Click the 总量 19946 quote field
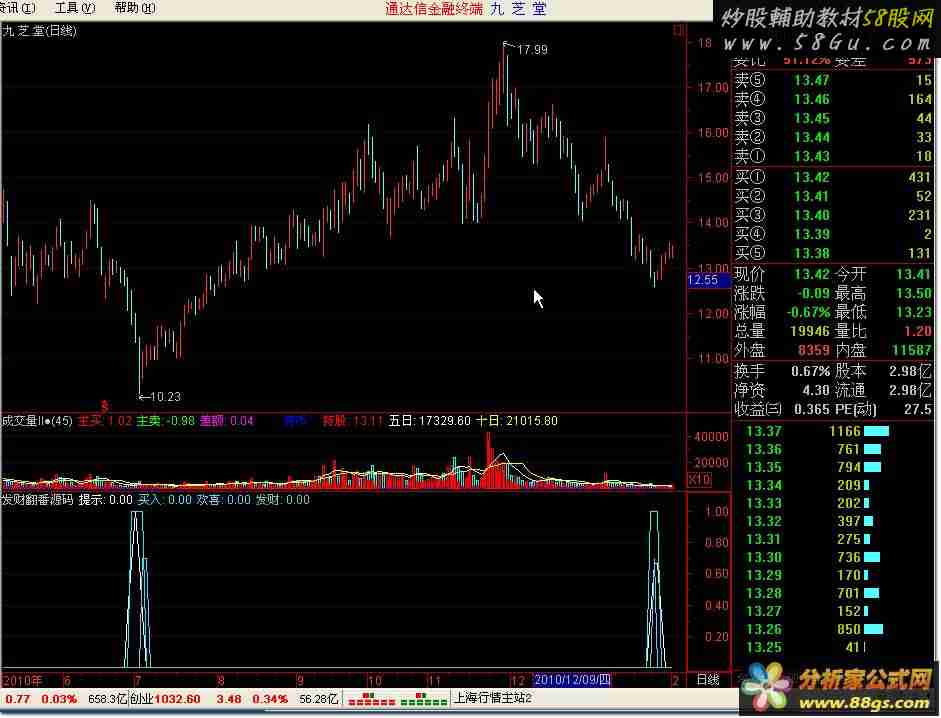 pyautogui.click(x=782, y=331)
